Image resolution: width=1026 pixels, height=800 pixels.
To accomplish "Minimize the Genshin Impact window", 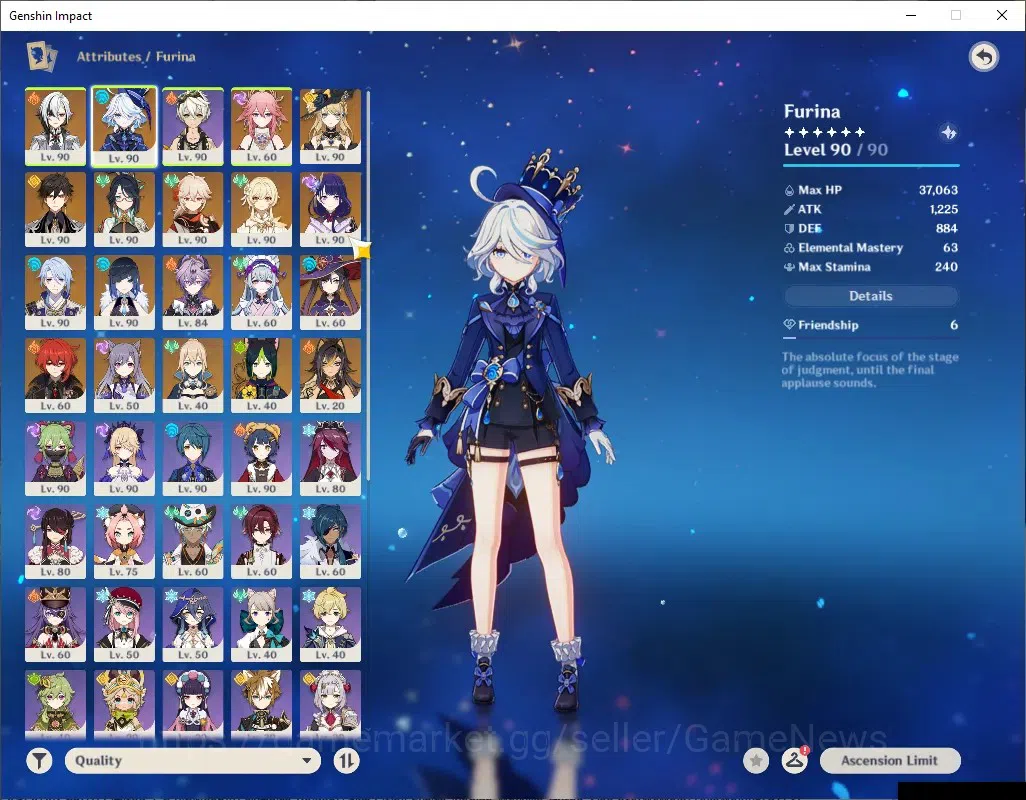I will pyautogui.click(x=911, y=15).
